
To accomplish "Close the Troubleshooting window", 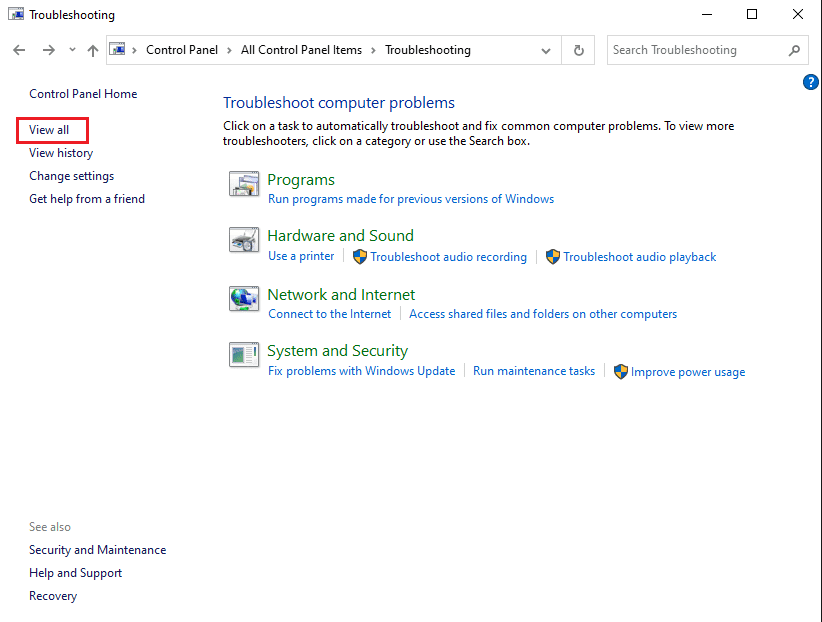I will [797, 14].
